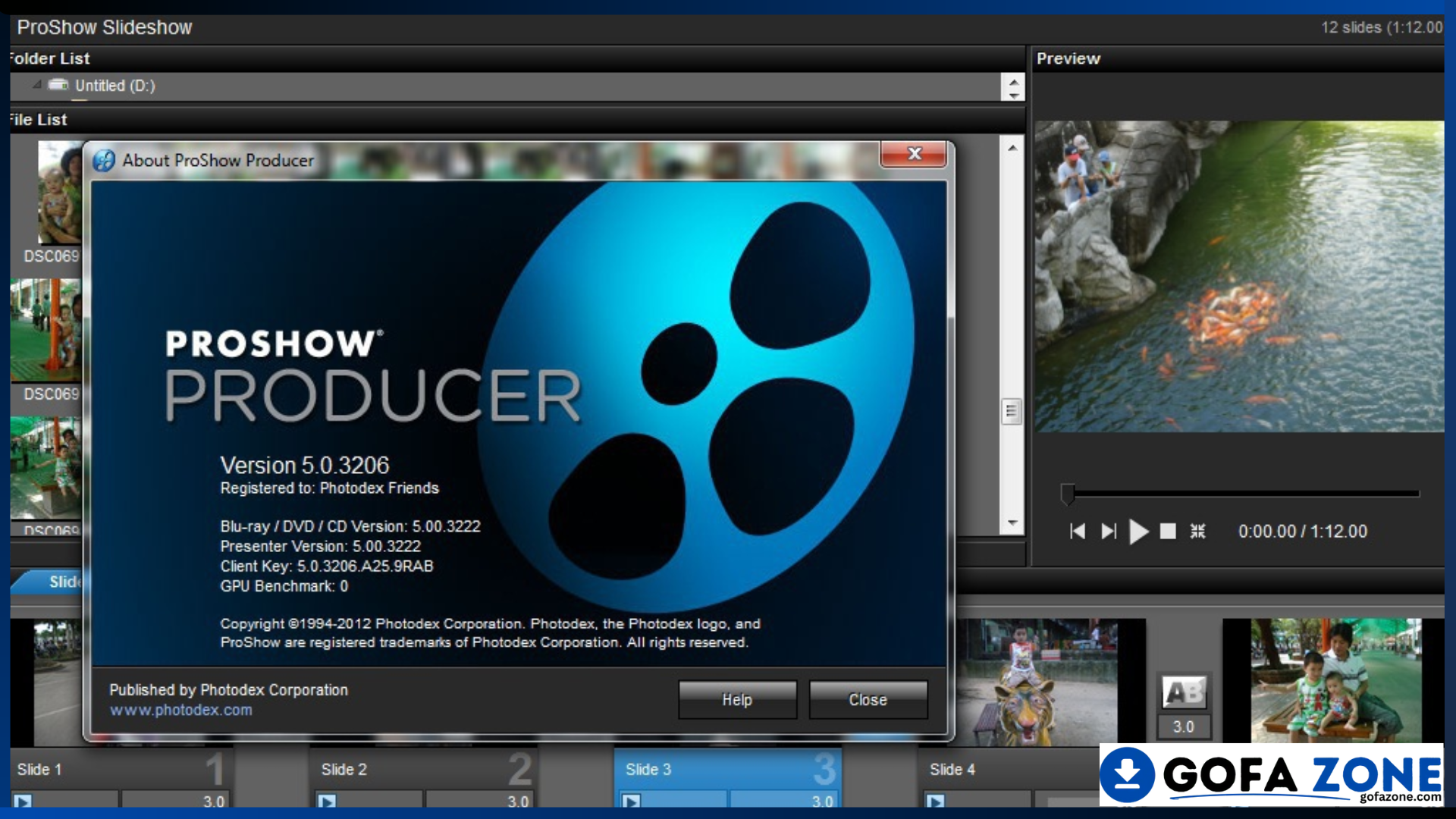Viewport: 1456px width, 819px height.
Task: Click the File List scrollbar thumb
Action: [1011, 411]
